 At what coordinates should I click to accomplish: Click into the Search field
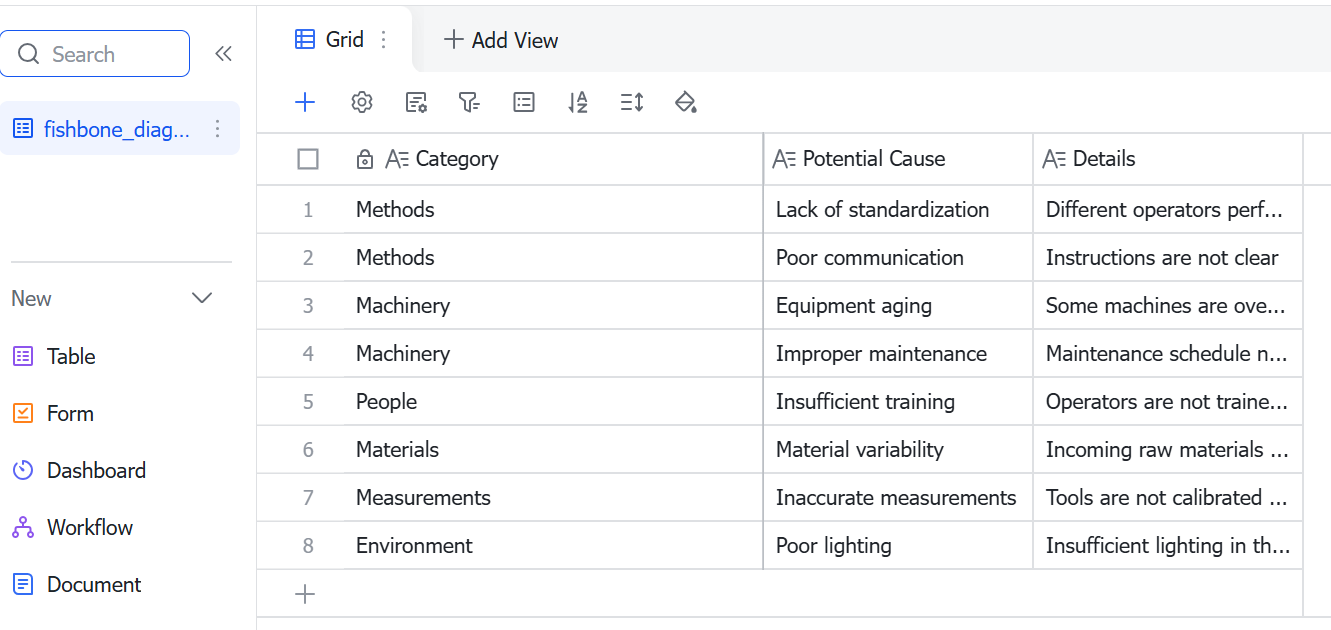(95, 54)
